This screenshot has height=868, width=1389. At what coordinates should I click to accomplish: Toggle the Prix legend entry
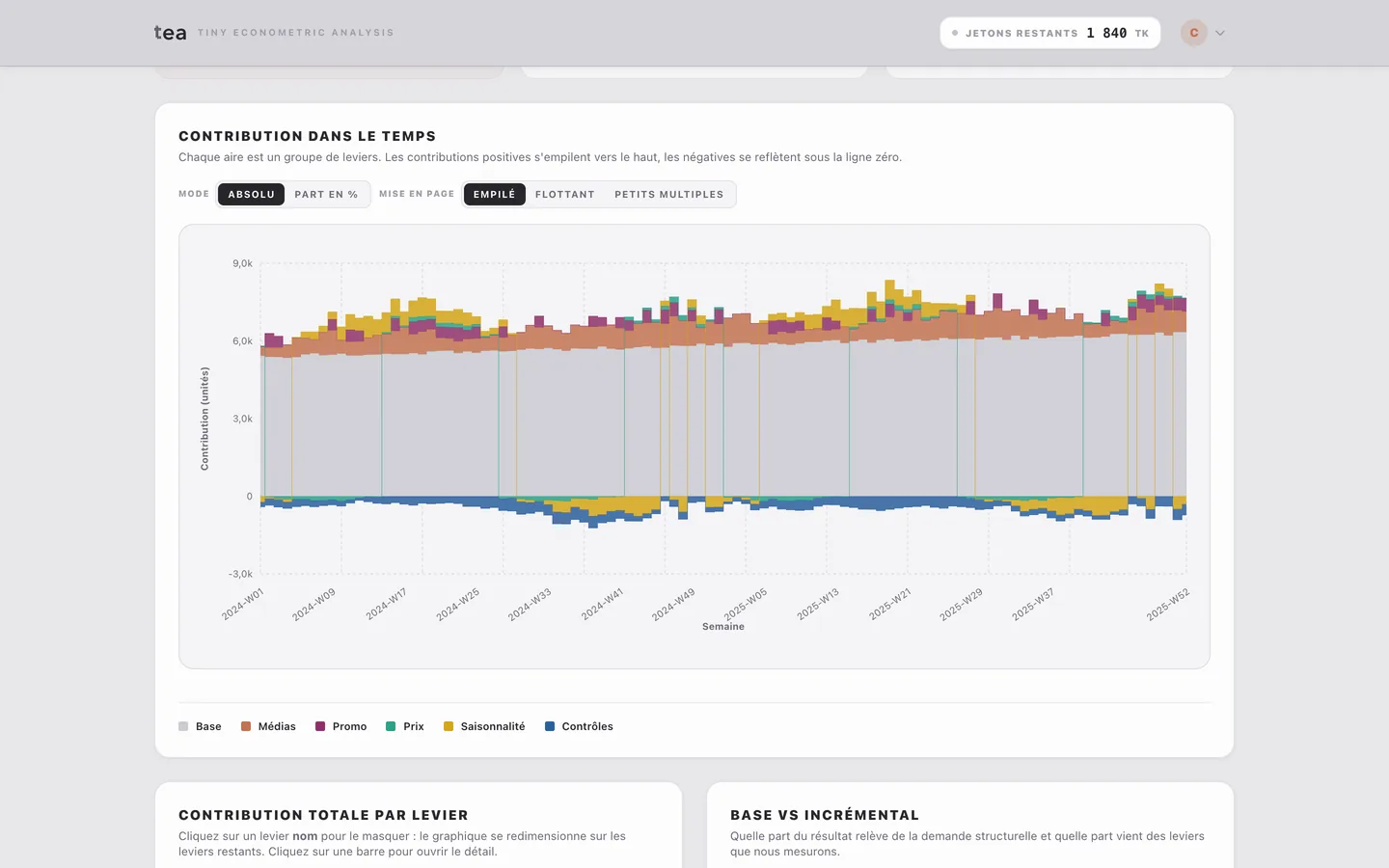[x=405, y=726]
